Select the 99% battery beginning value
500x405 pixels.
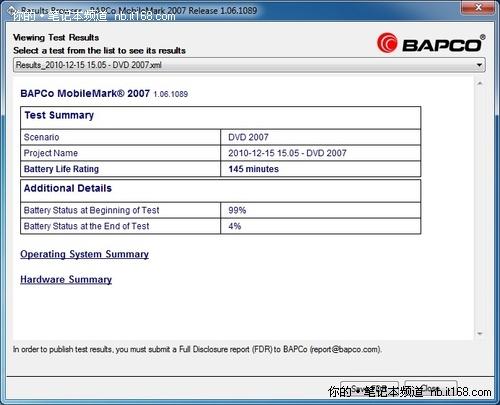(x=237, y=210)
